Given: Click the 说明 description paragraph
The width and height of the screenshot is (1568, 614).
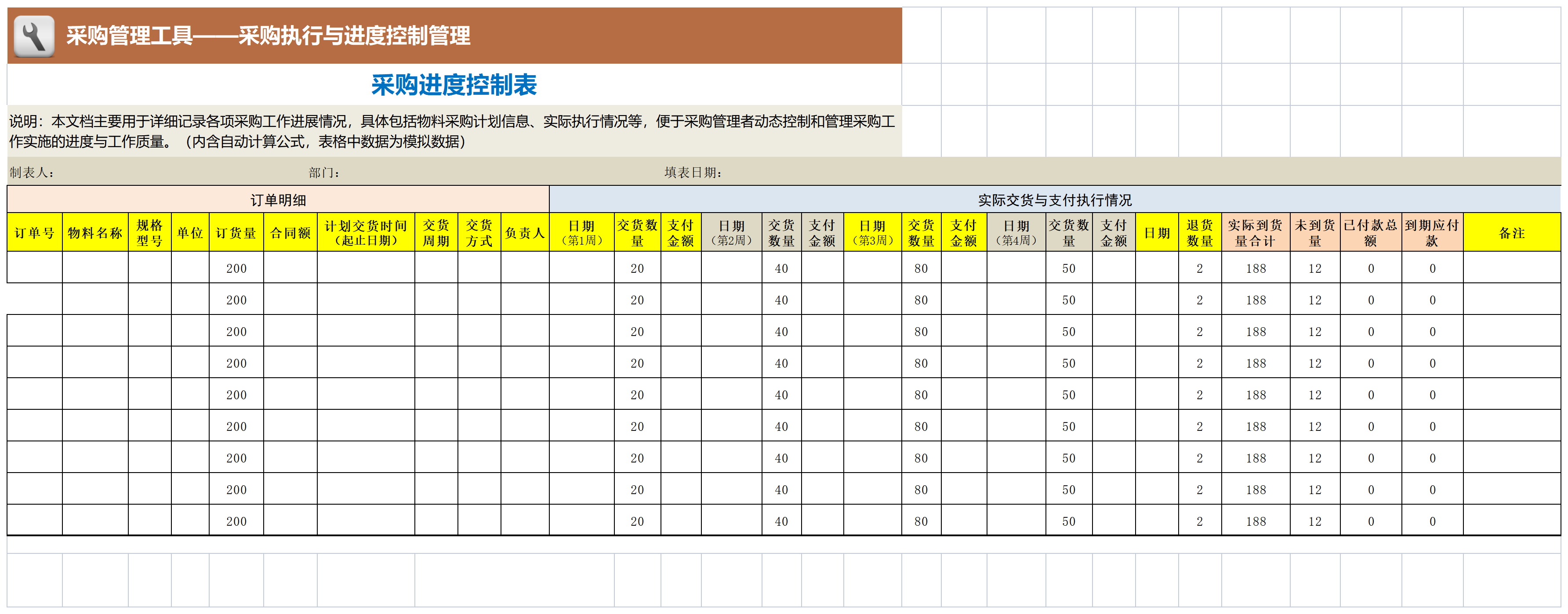Looking at the screenshot, I should 453,131.
